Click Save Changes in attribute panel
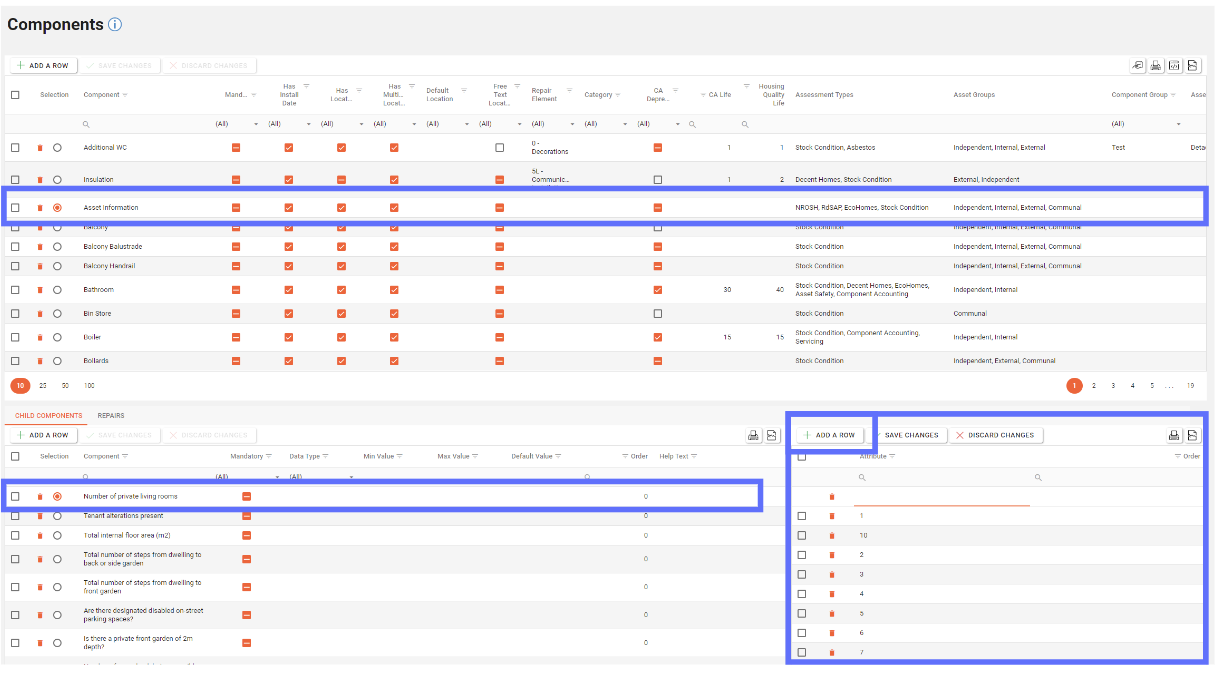 pos(911,435)
